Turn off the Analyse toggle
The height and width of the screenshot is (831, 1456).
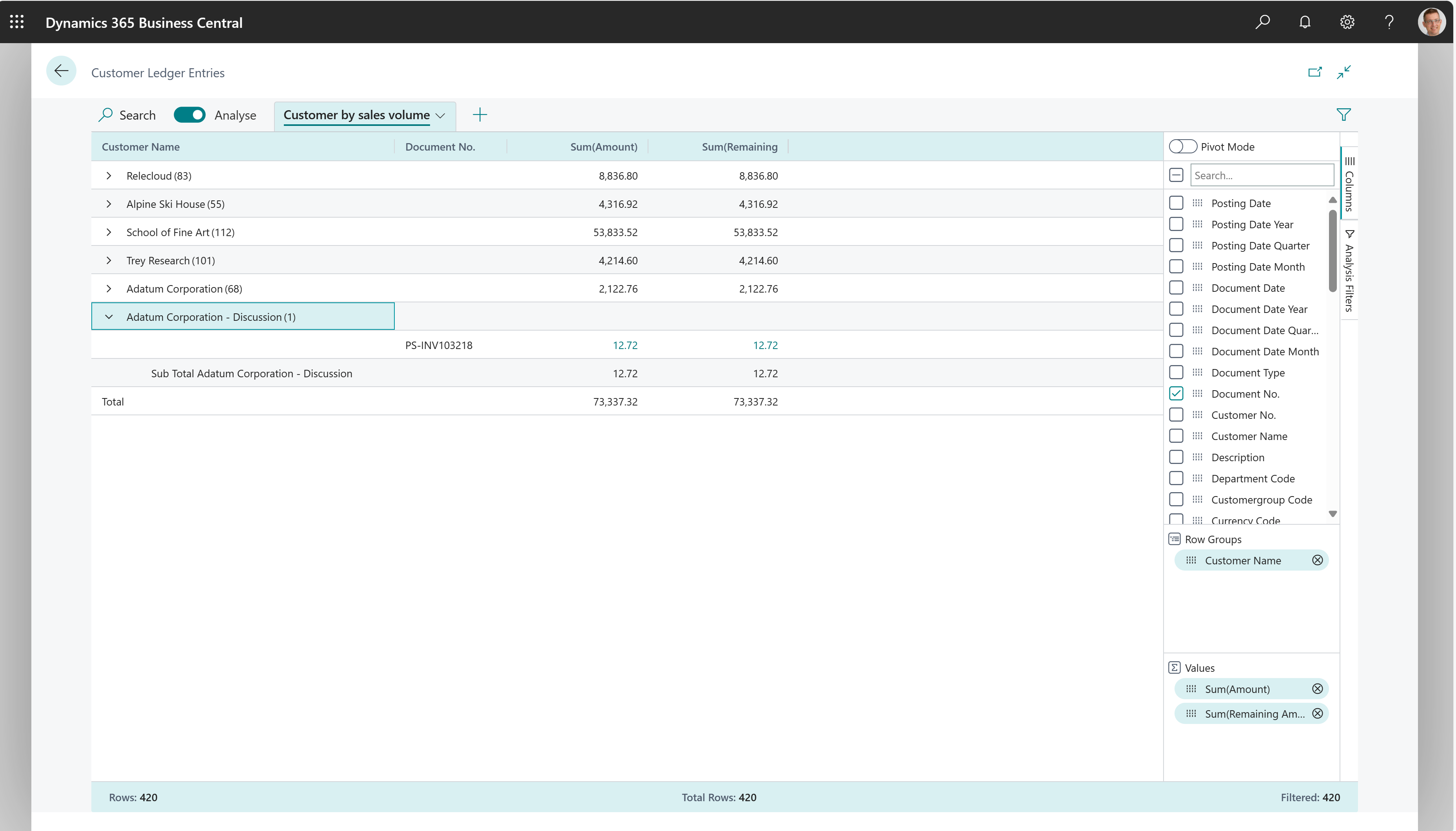[189, 115]
